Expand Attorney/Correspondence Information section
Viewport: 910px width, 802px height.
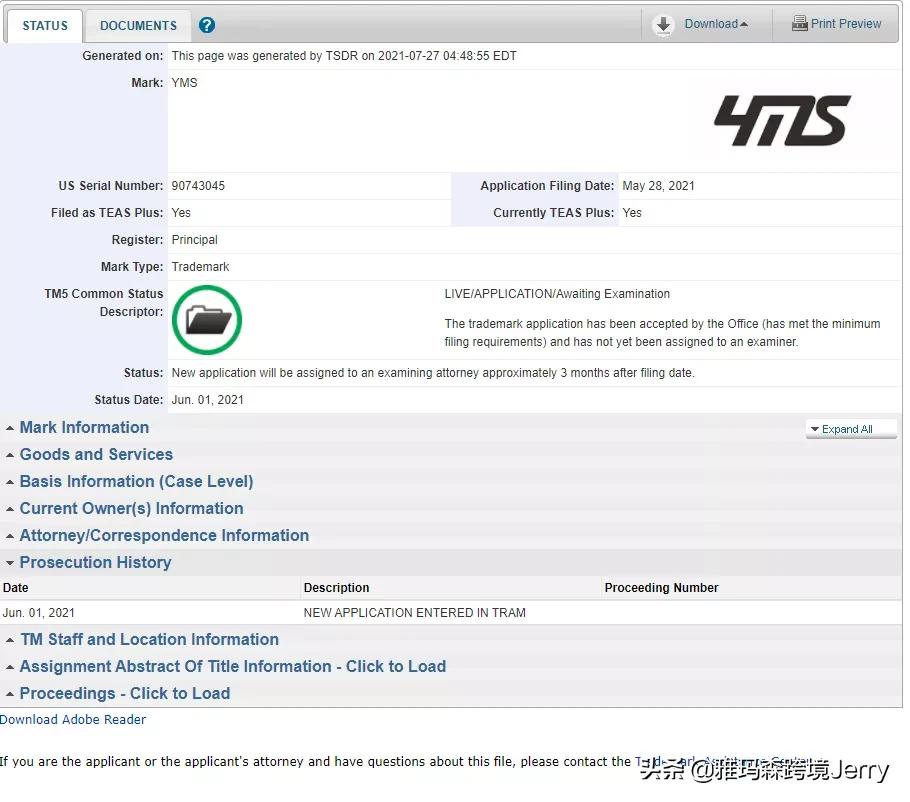[x=164, y=535]
